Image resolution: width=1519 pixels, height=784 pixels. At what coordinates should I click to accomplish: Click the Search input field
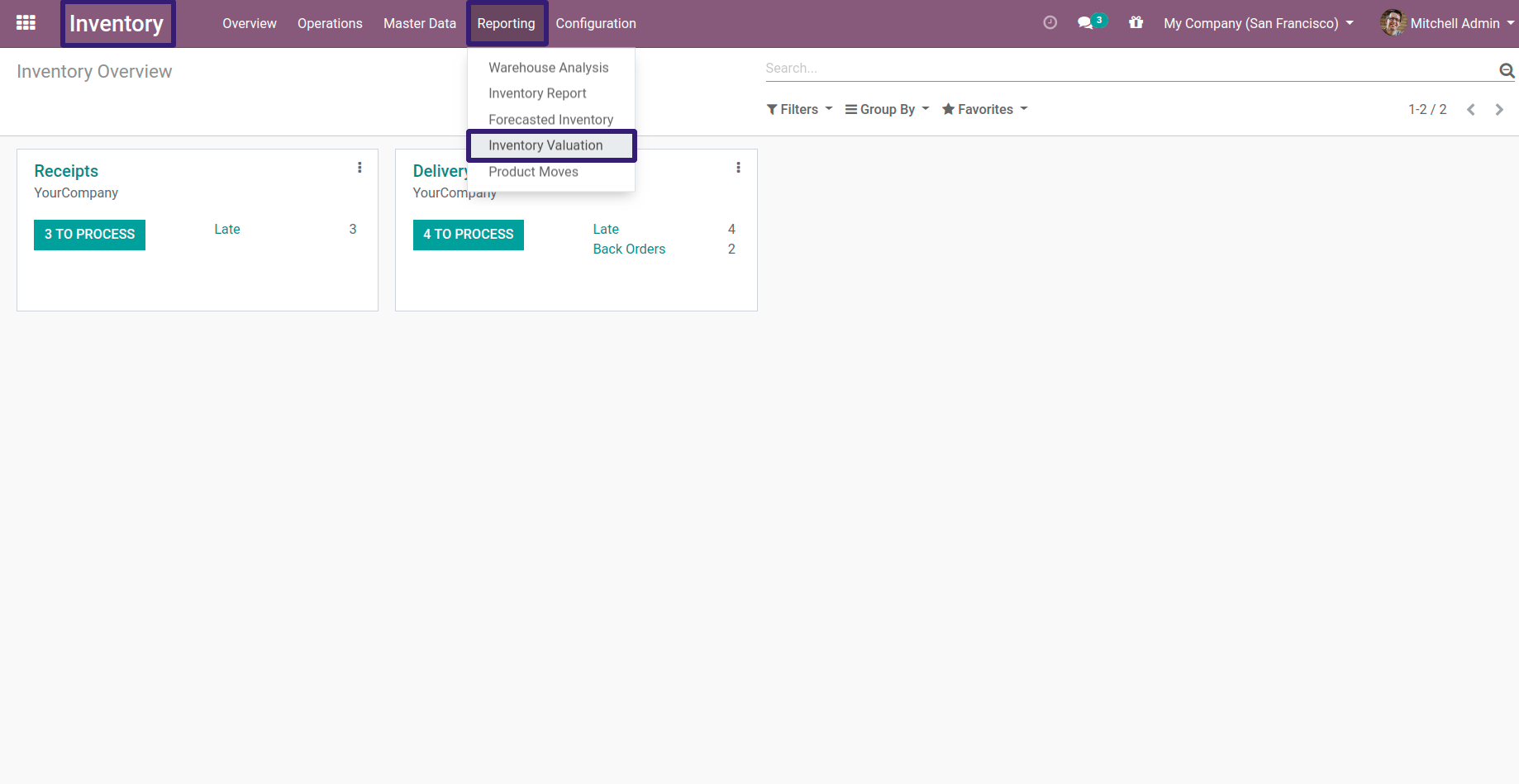[1129, 69]
